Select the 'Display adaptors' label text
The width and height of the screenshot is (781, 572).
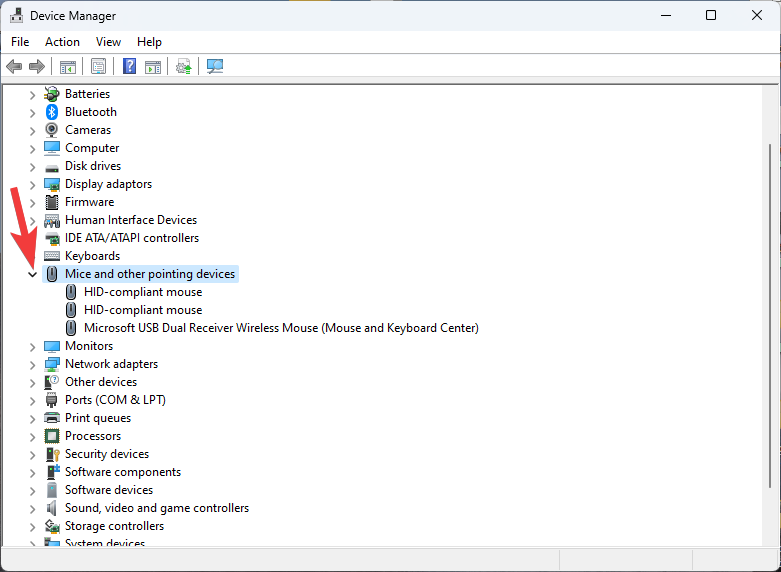[109, 184]
